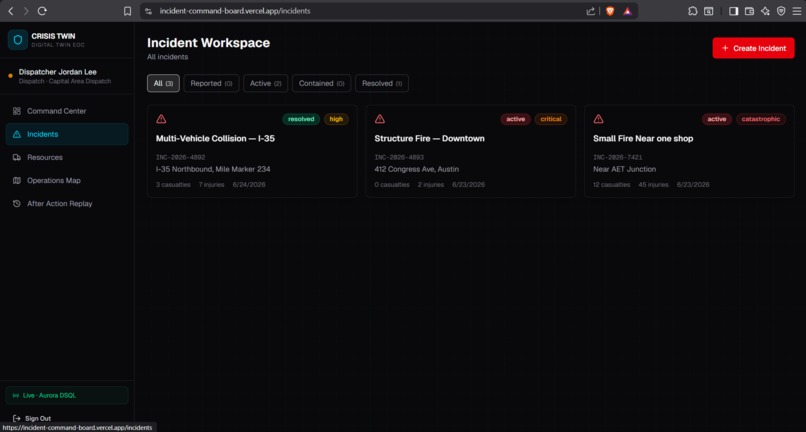Click the After Action Replay clock icon
The image size is (806, 432).
16,204
